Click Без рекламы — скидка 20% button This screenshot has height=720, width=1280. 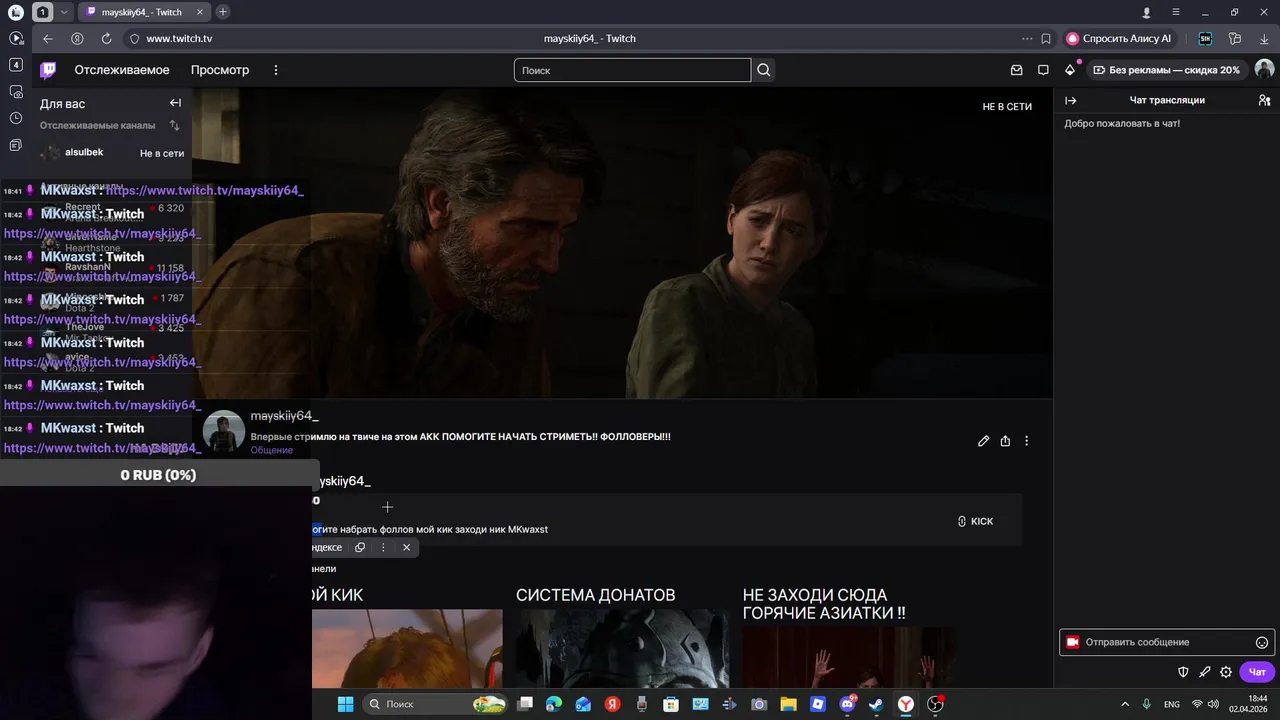1166,70
